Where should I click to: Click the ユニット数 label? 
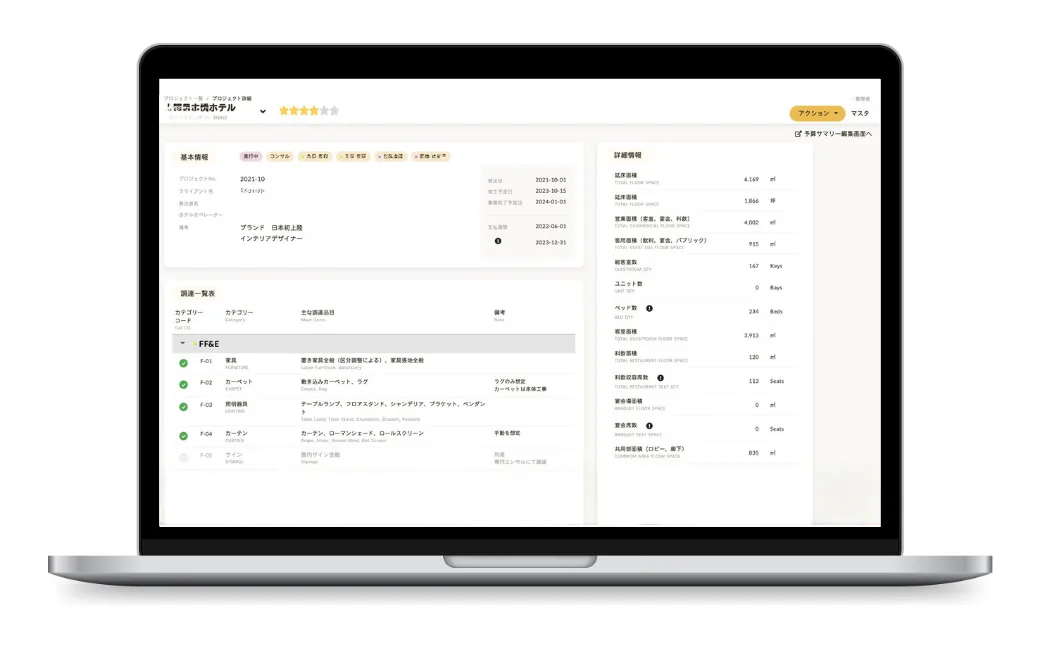(x=628, y=284)
